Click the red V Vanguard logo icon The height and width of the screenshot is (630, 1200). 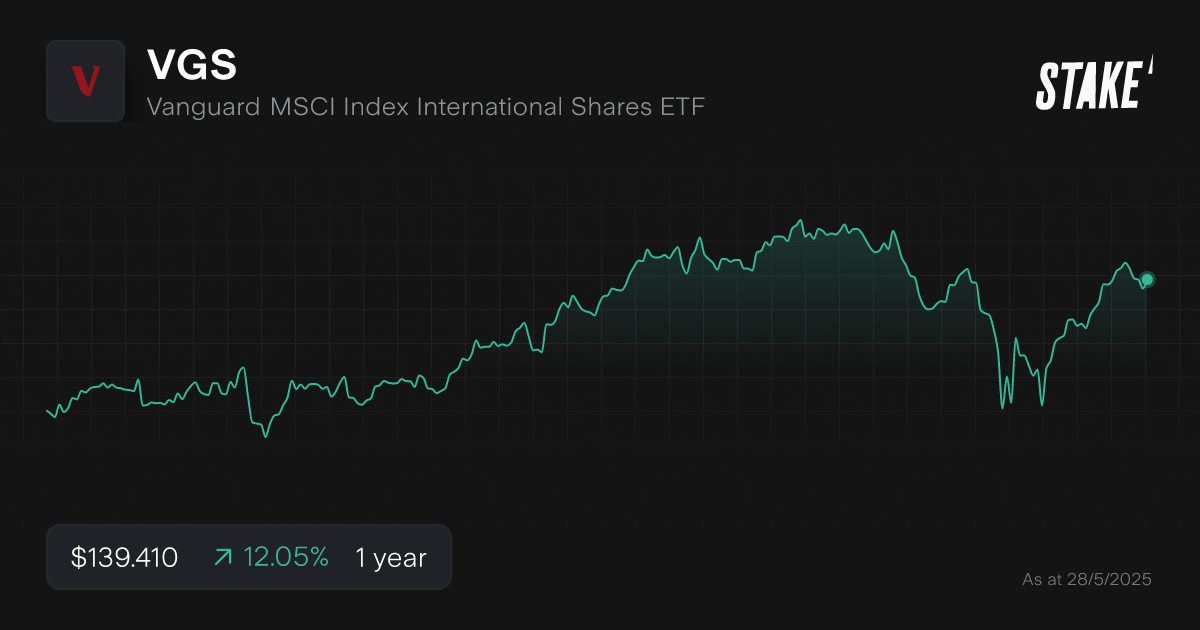pos(85,81)
